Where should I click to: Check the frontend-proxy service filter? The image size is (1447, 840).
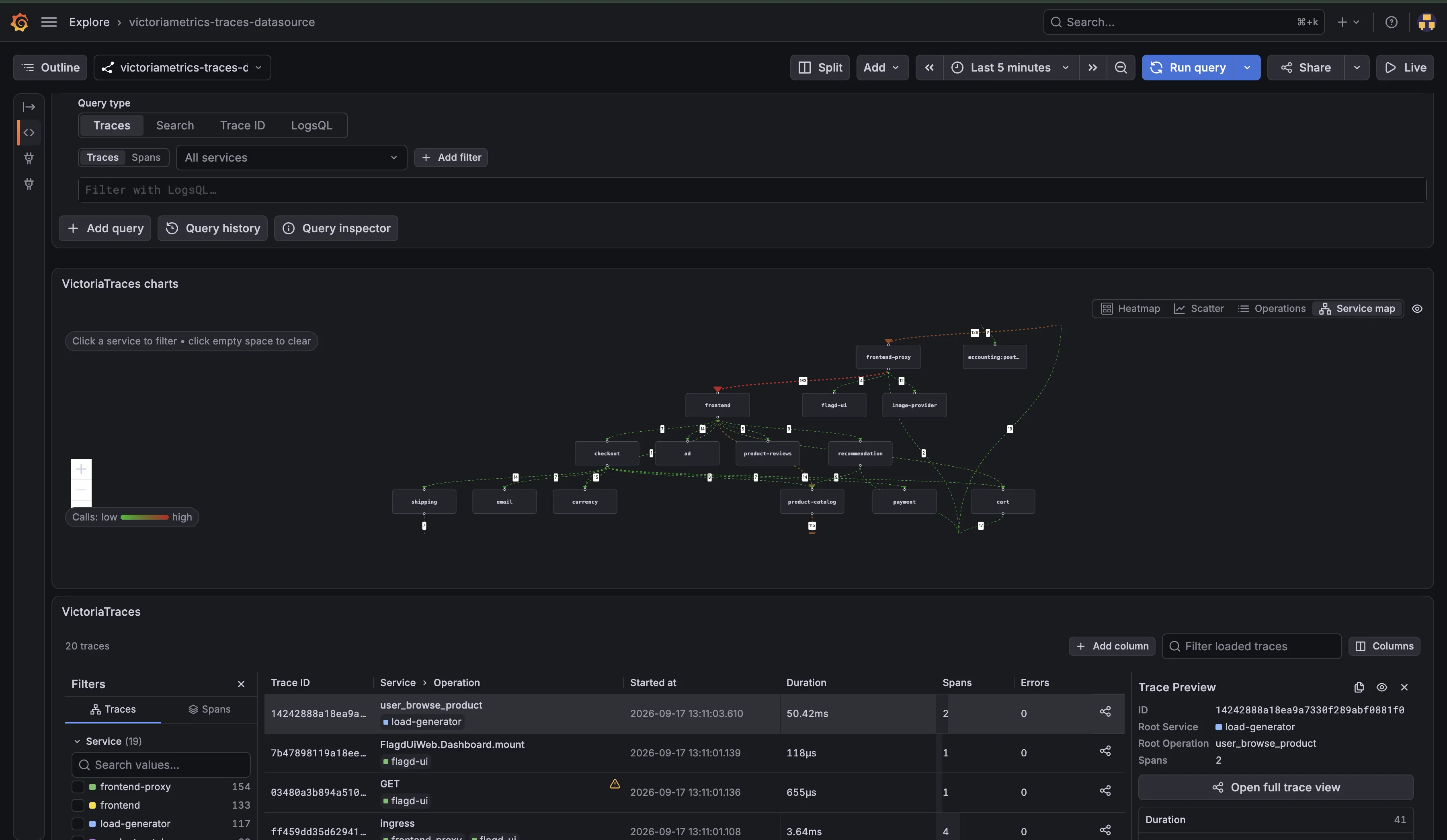[x=78, y=787]
